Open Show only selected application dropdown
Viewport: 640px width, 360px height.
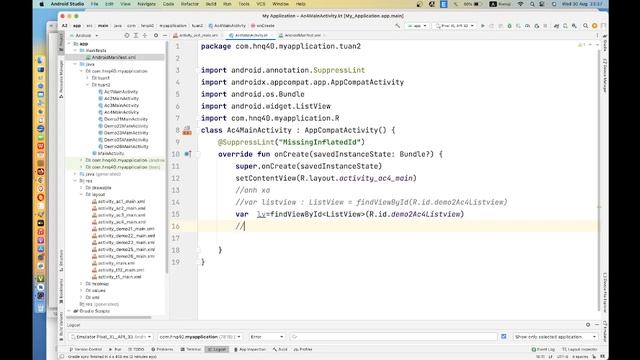tap(555, 337)
